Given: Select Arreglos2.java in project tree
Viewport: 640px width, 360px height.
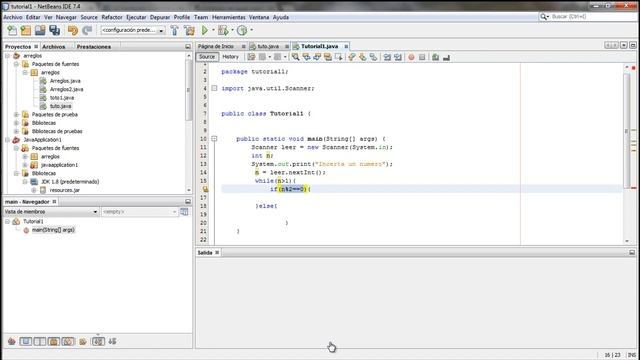Looking at the screenshot, I should click(x=66, y=89).
